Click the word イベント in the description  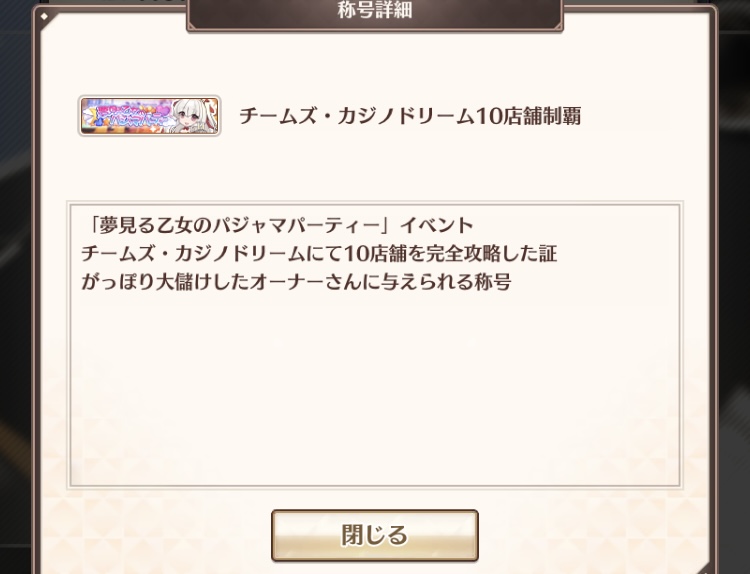point(437,225)
